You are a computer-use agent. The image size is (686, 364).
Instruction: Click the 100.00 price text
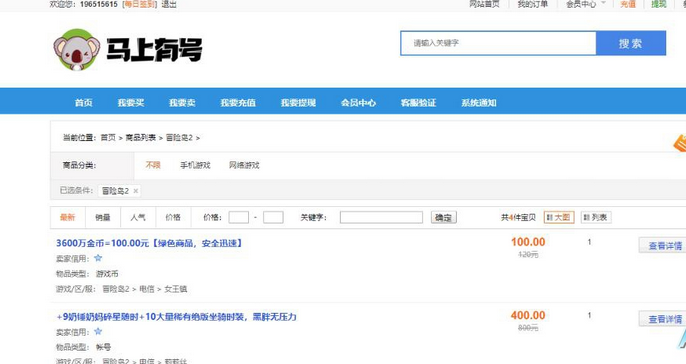pyautogui.click(x=528, y=242)
